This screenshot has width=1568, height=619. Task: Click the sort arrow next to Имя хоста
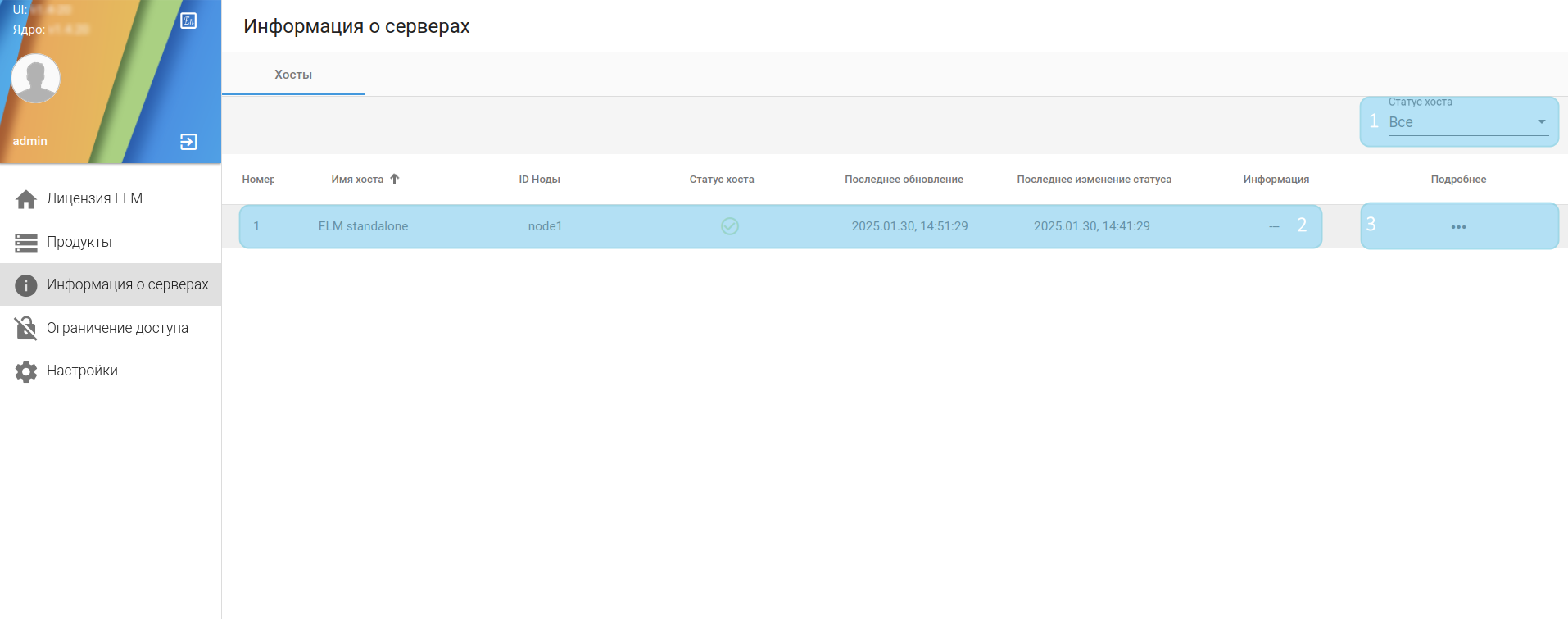(395, 179)
